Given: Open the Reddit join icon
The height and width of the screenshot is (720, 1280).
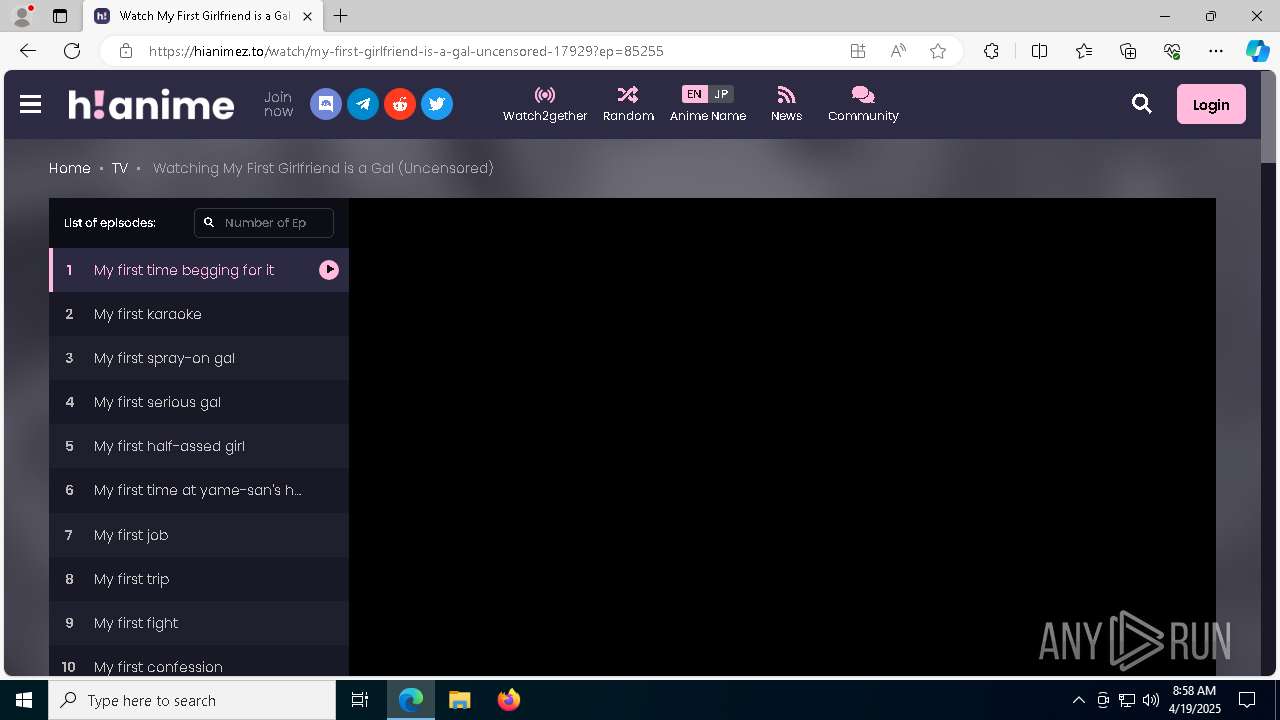Looking at the screenshot, I should pos(400,104).
